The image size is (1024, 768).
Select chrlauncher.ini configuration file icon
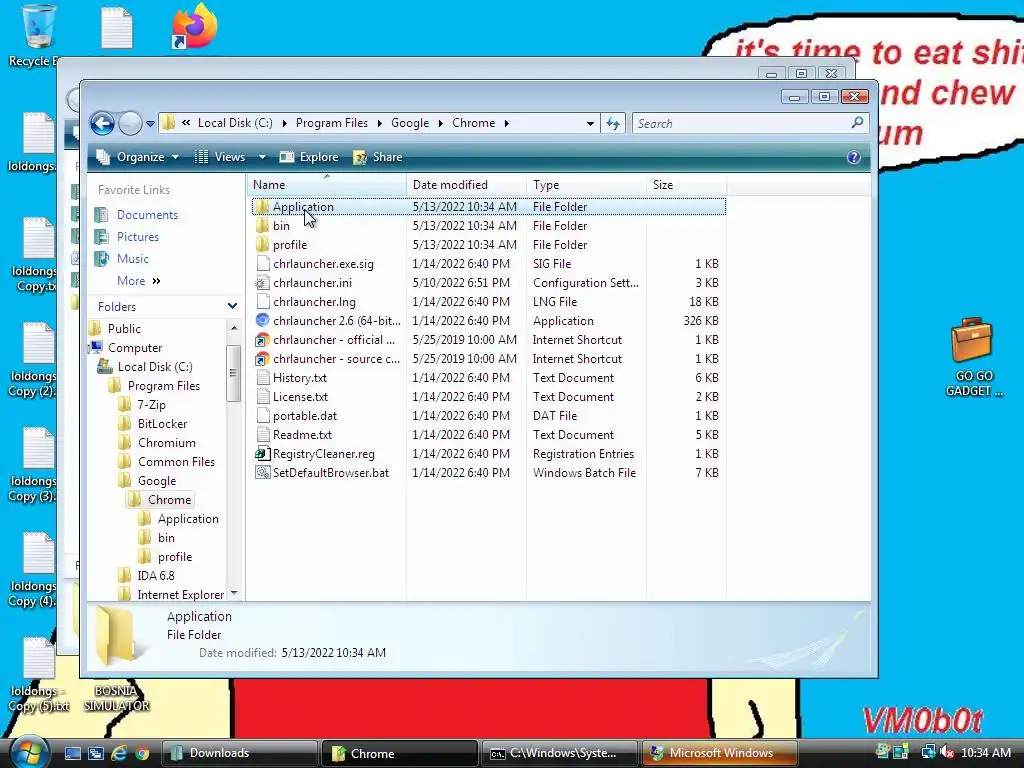click(x=263, y=283)
